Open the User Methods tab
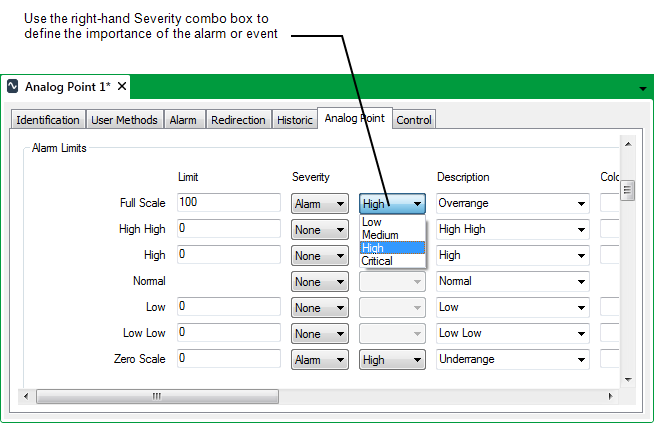Screen dimensions: 654x423 click(x=124, y=120)
